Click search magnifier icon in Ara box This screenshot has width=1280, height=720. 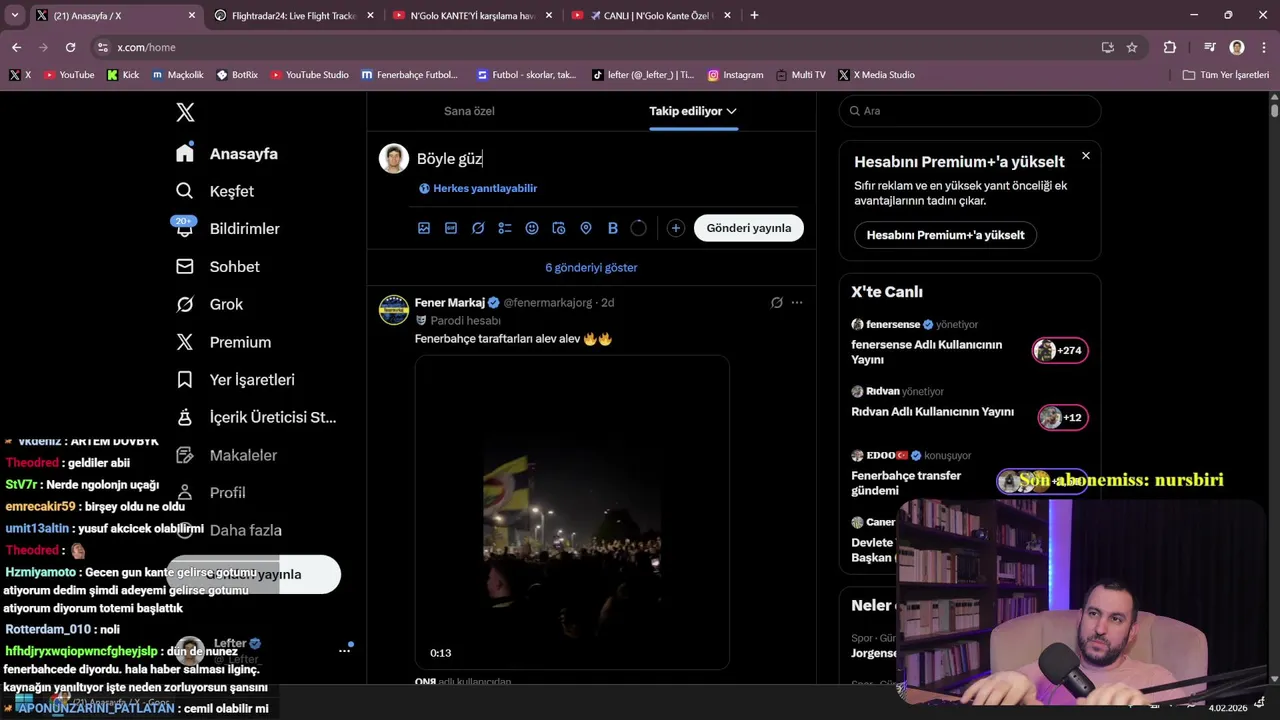click(x=855, y=111)
